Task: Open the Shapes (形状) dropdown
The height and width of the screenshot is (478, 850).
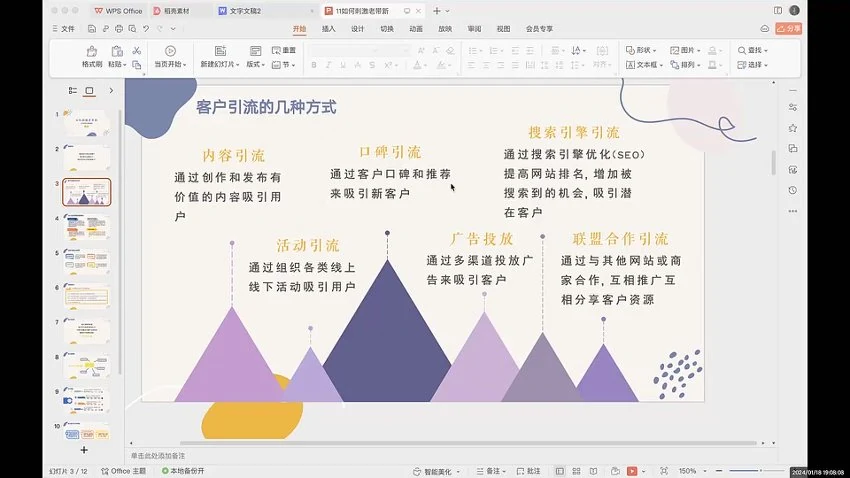Action: point(641,50)
